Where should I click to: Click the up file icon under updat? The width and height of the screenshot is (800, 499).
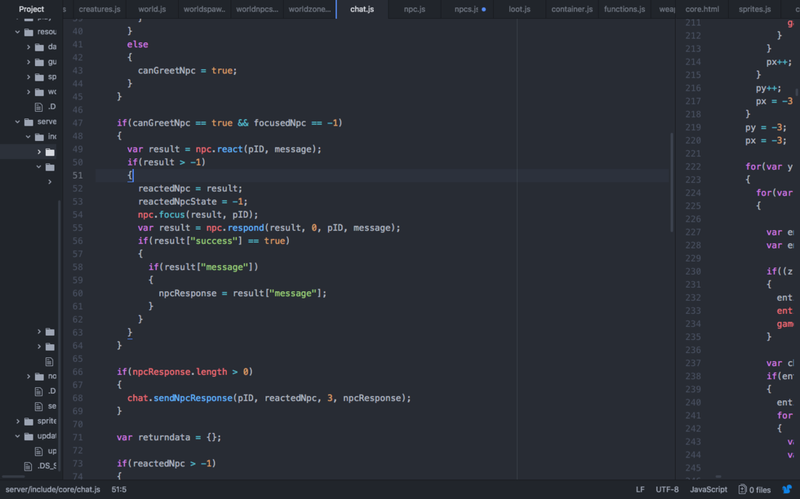pos(39,451)
